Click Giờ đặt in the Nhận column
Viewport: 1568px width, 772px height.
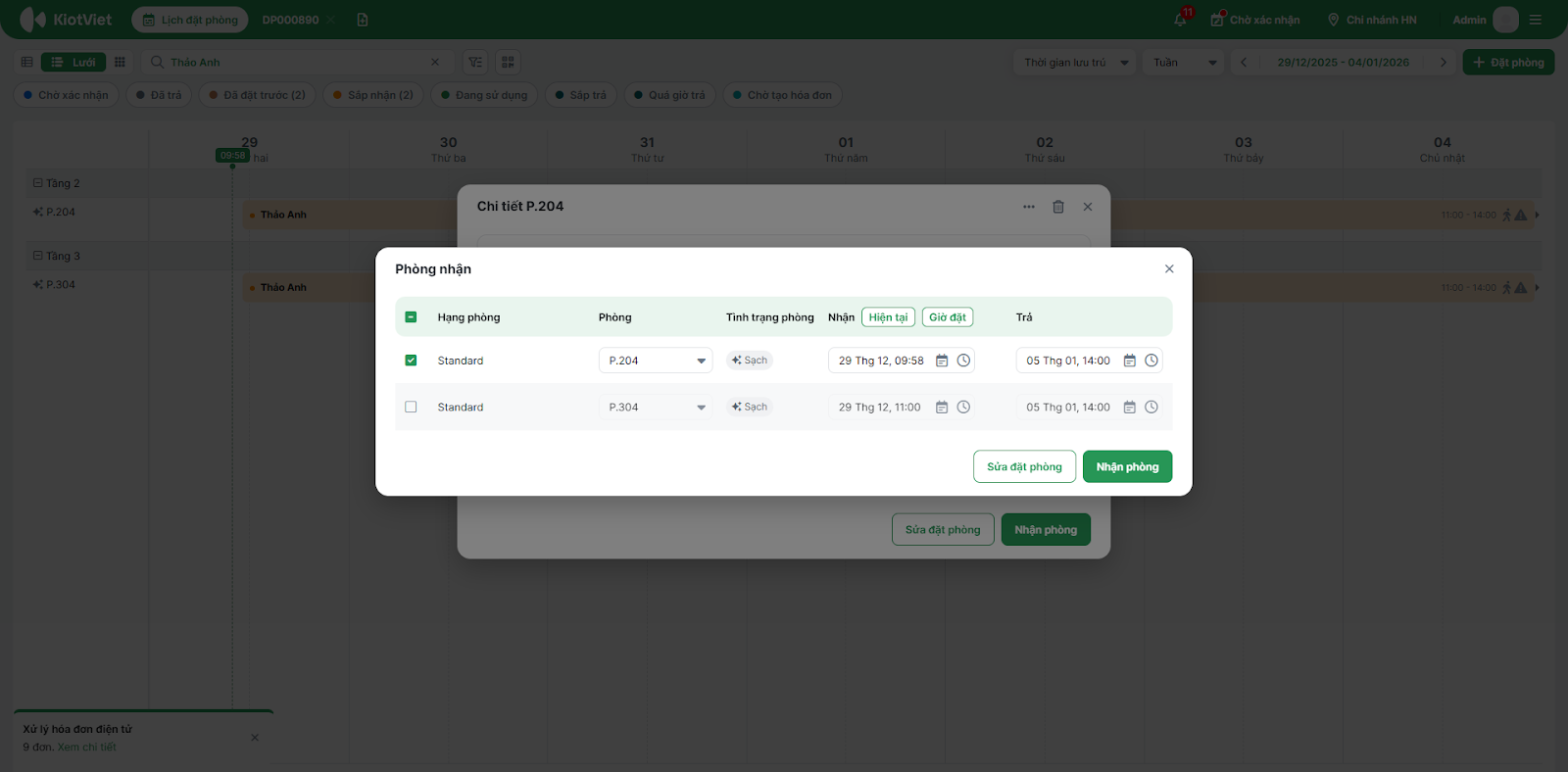tap(948, 317)
